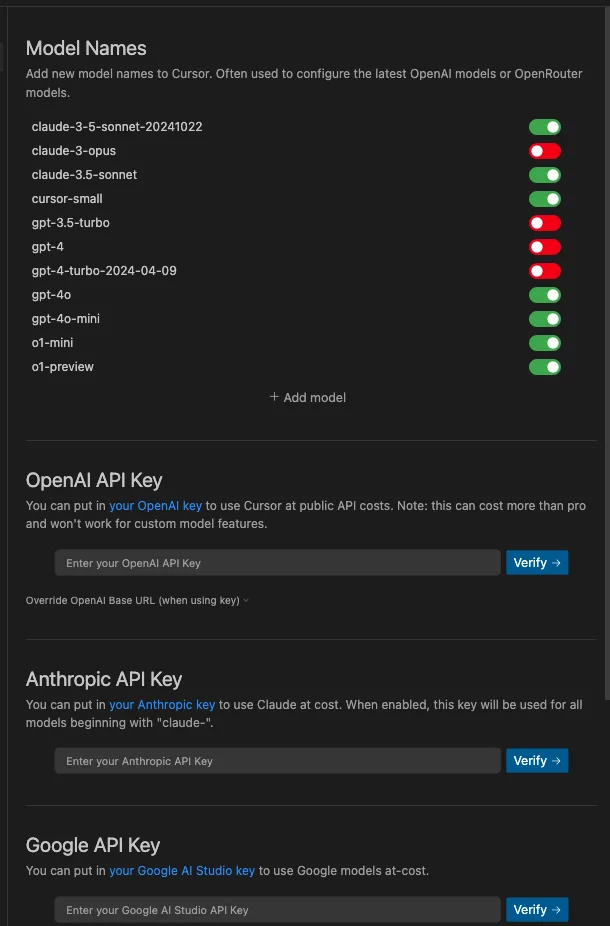Switch on the gpt-4 model toggle

pyautogui.click(x=544, y=247)
